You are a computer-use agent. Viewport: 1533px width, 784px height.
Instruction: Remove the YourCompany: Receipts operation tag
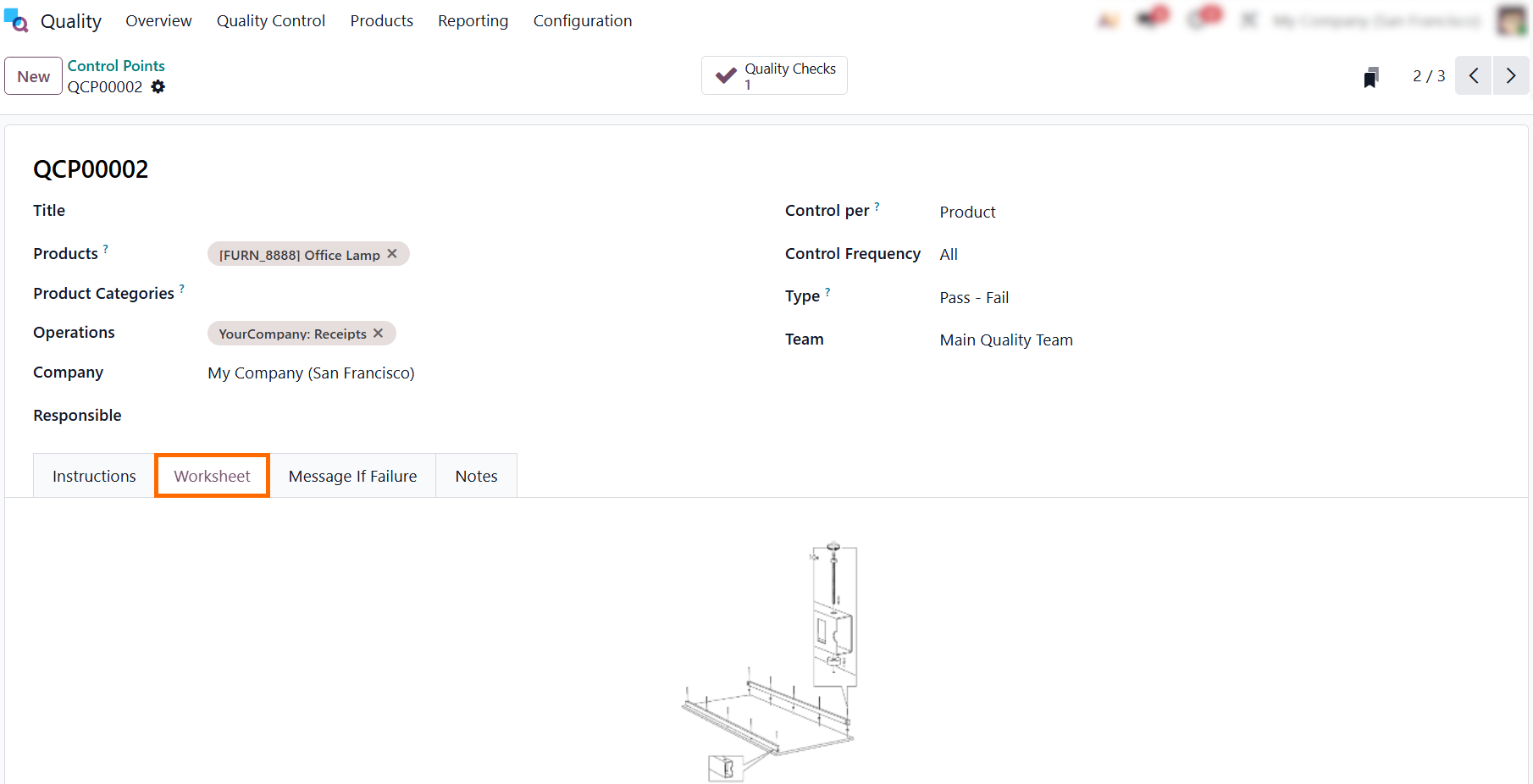pos(379,334)
